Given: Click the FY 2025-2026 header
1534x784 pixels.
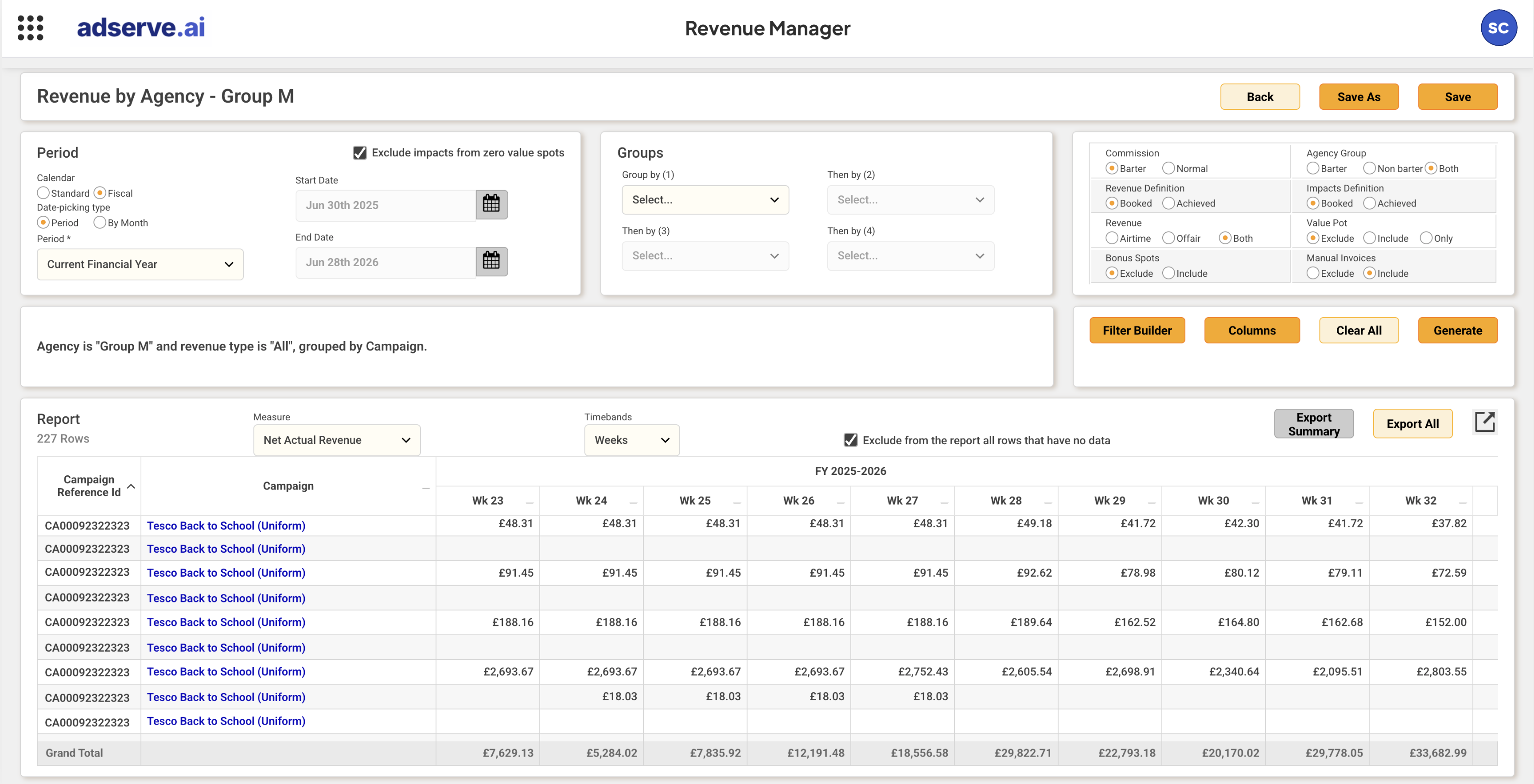Looking at the screenshot, I should pyautogui.click(x=850, y=471).
